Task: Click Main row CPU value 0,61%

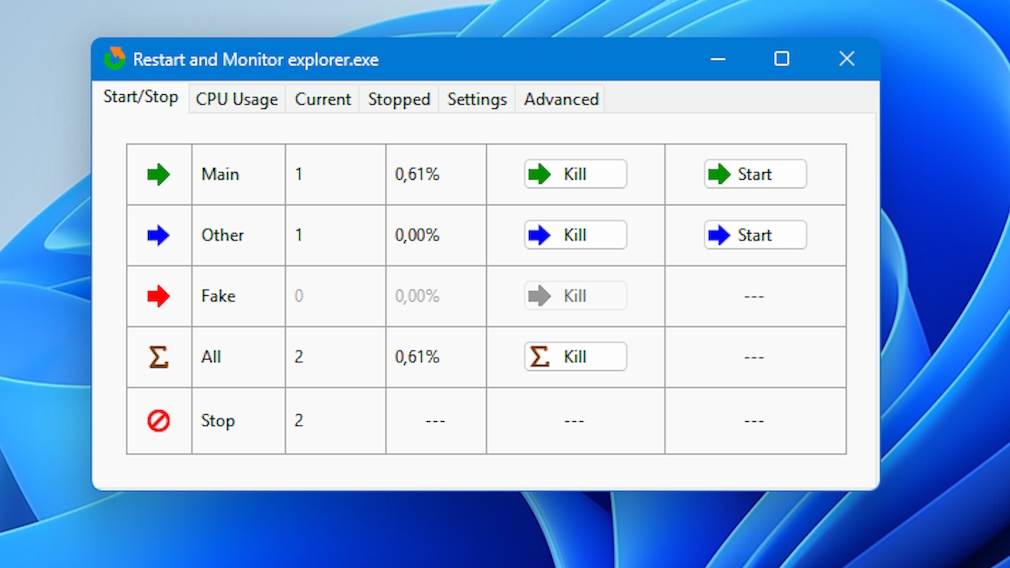Action: [417, 175]
